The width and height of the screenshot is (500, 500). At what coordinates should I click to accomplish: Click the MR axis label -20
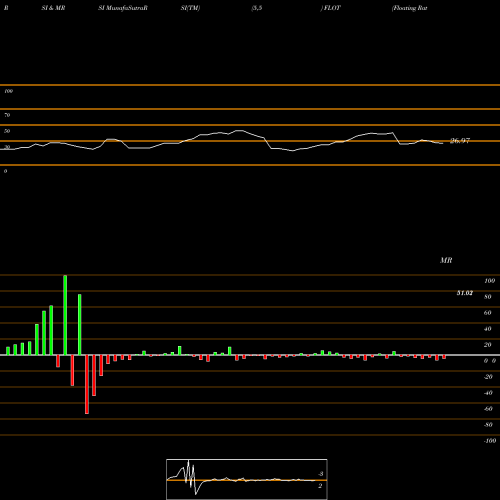pos(488,377)
